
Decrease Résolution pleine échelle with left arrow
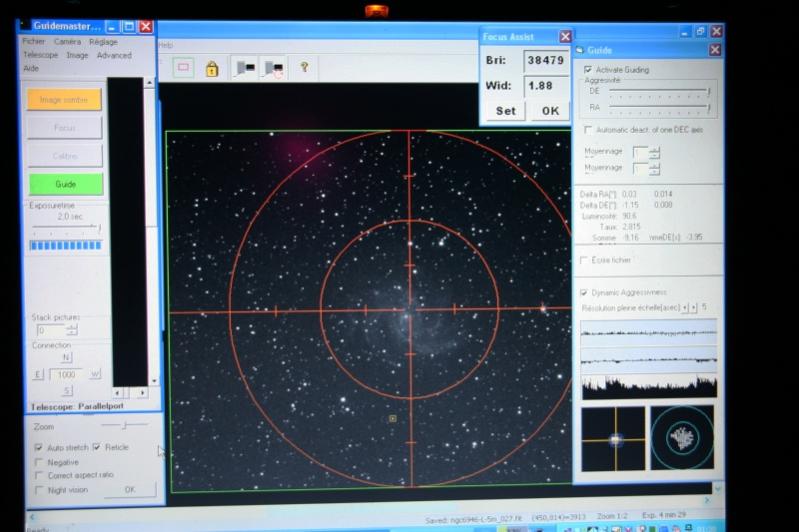685,307
